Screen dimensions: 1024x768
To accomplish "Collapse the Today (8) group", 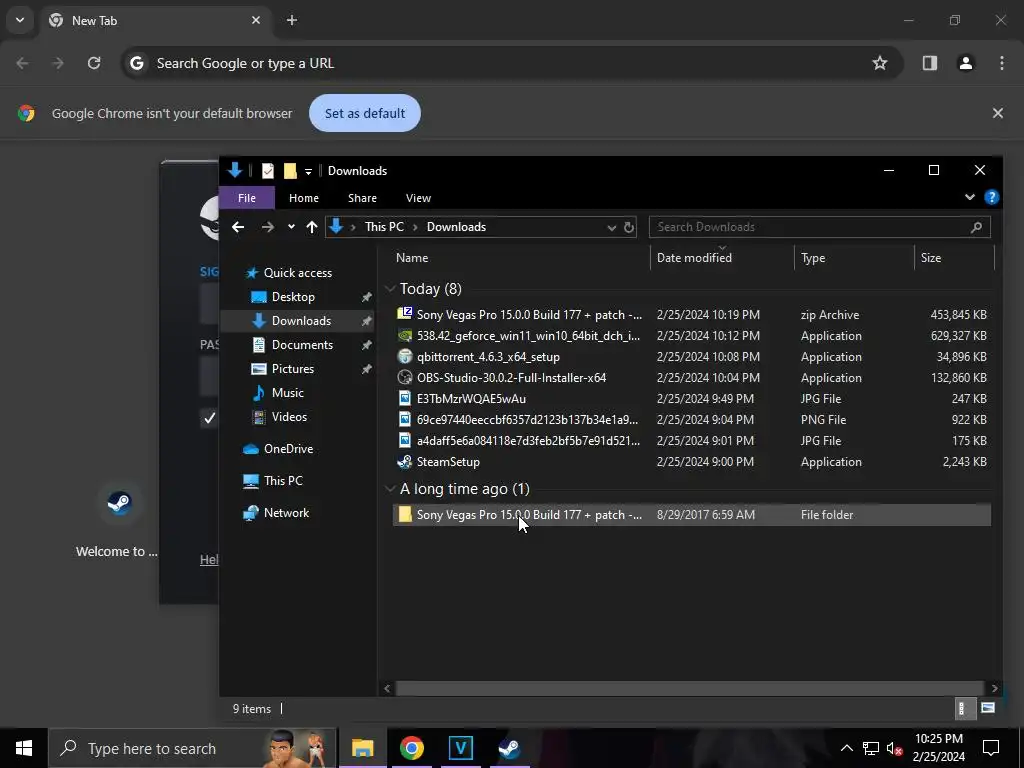I will [390, 289].
